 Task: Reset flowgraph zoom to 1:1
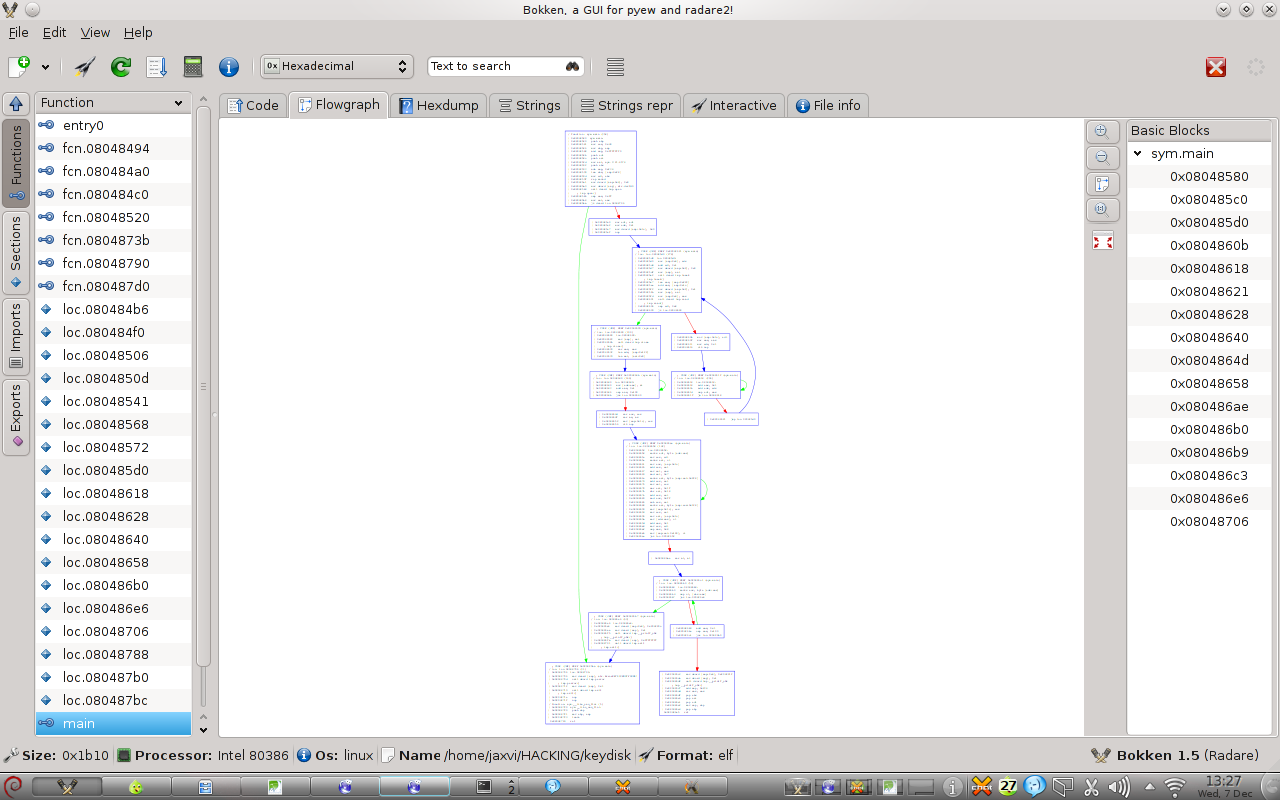tap(1102, 209)
